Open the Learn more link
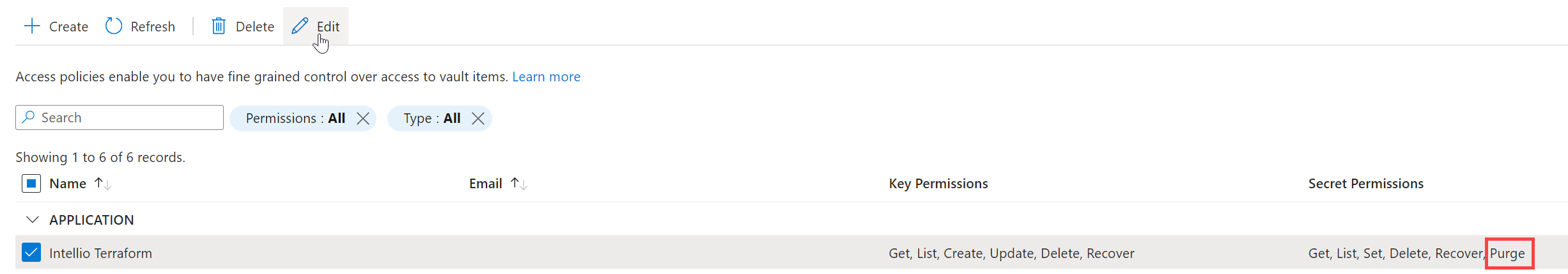The width and height of the screenshot is (1568, 274). point(547,77)
